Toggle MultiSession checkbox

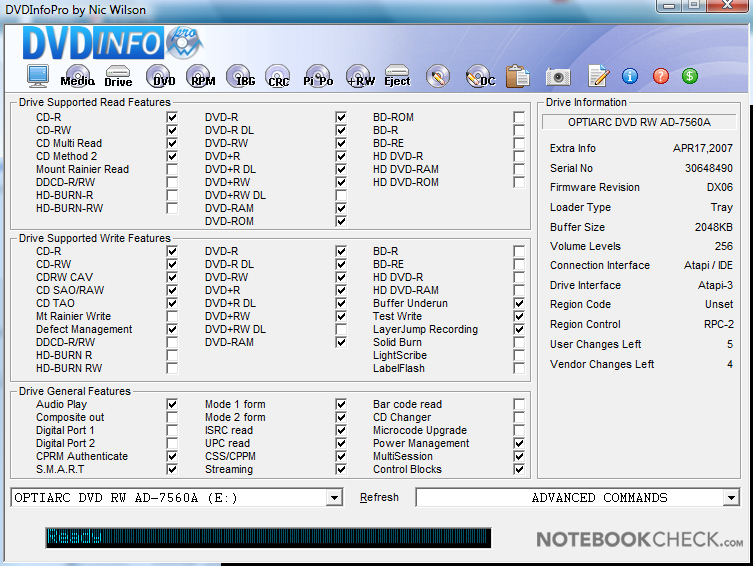(x=519, y=456)
